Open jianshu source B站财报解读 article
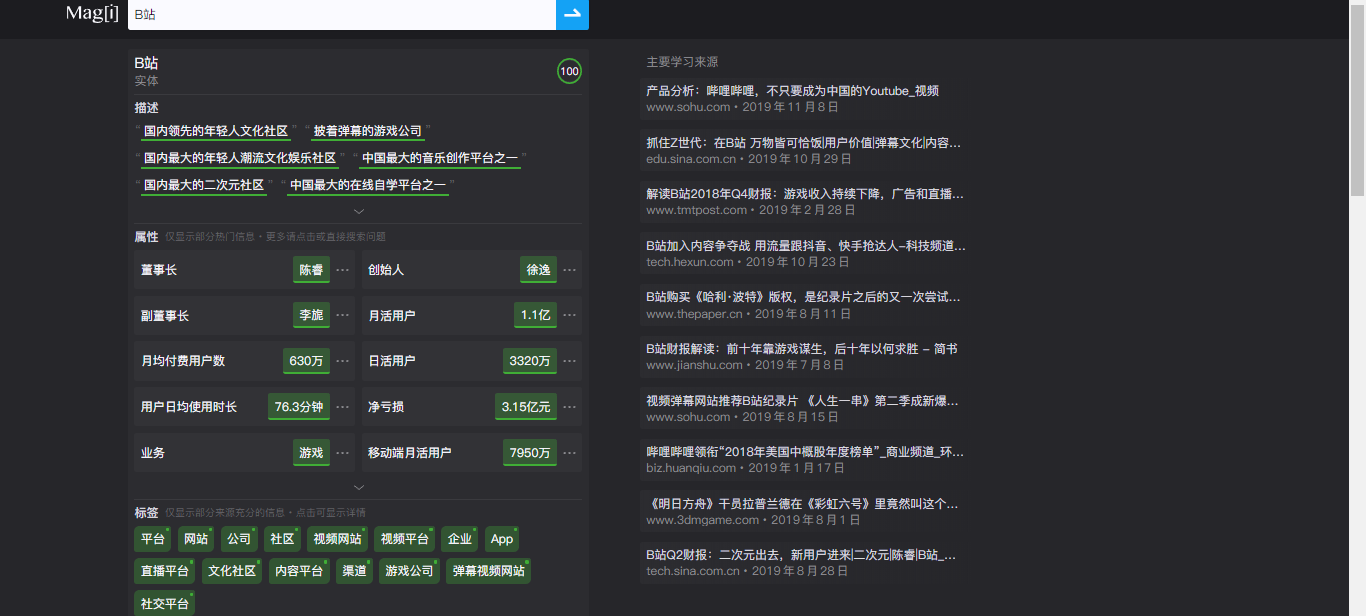1366x616 pixels. [x=802, y=349]
